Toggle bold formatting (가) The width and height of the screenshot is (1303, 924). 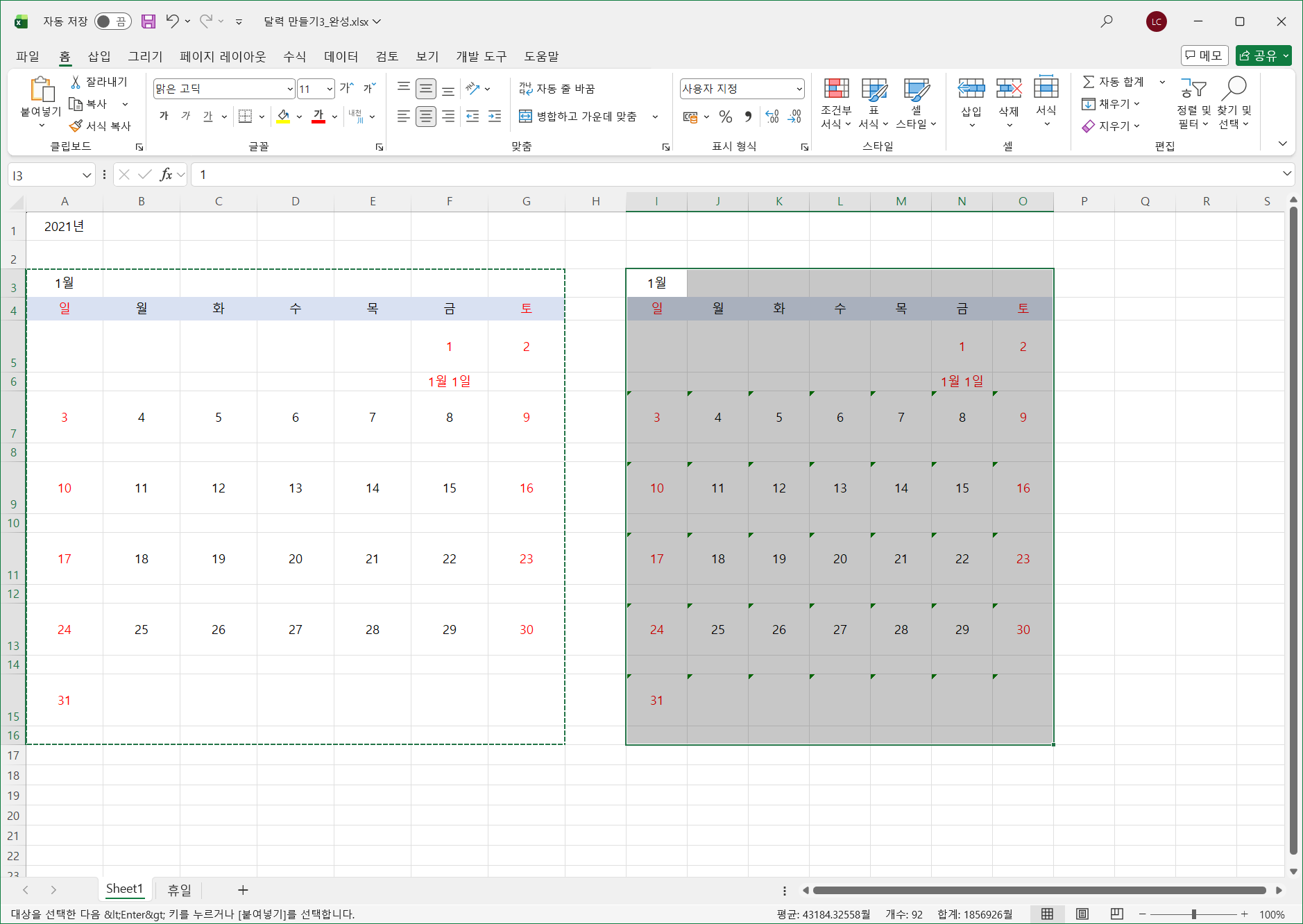pos(164,117)
